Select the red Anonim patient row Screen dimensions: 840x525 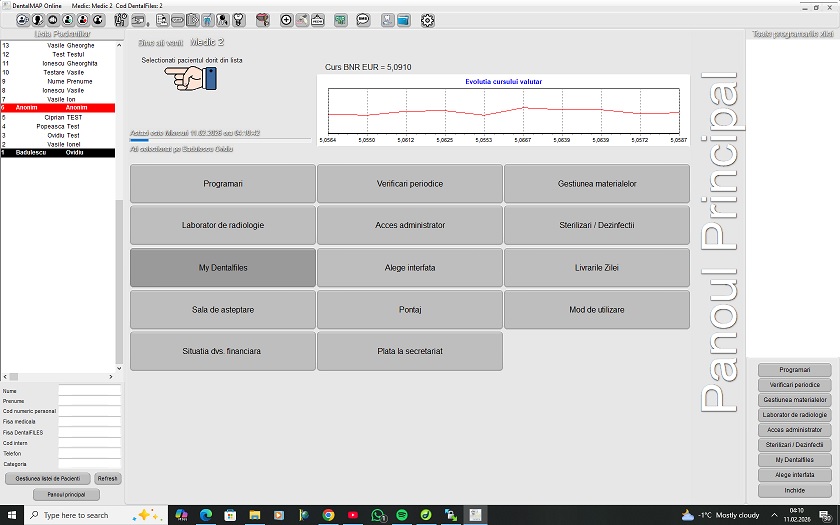(58, 107)
